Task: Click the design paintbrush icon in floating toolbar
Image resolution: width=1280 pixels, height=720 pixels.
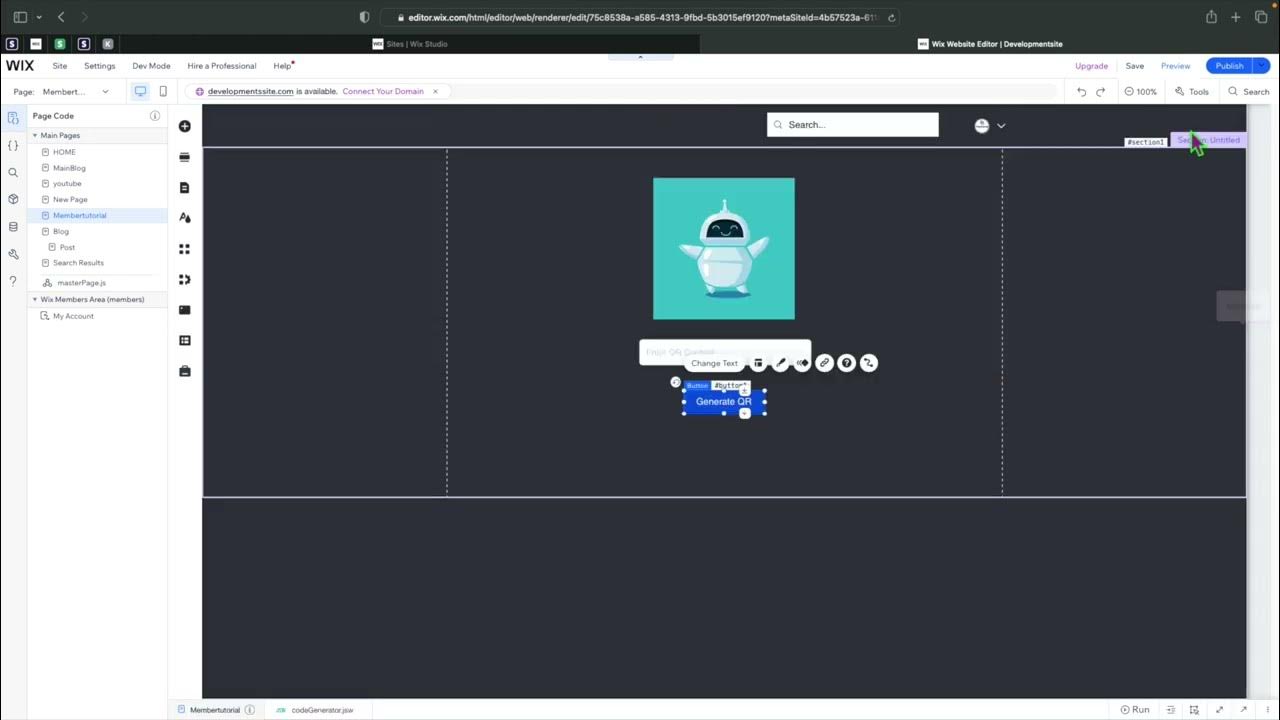Action: click(x=780, y=363)
